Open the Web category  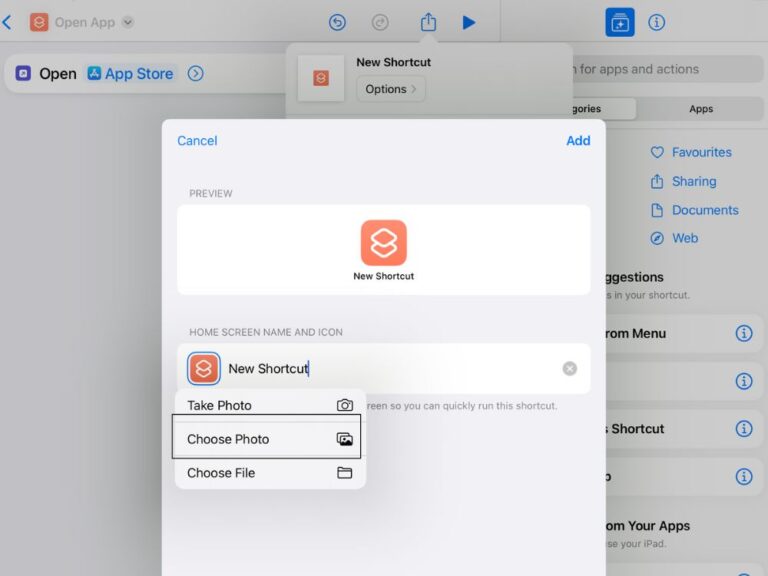[685, 238]
